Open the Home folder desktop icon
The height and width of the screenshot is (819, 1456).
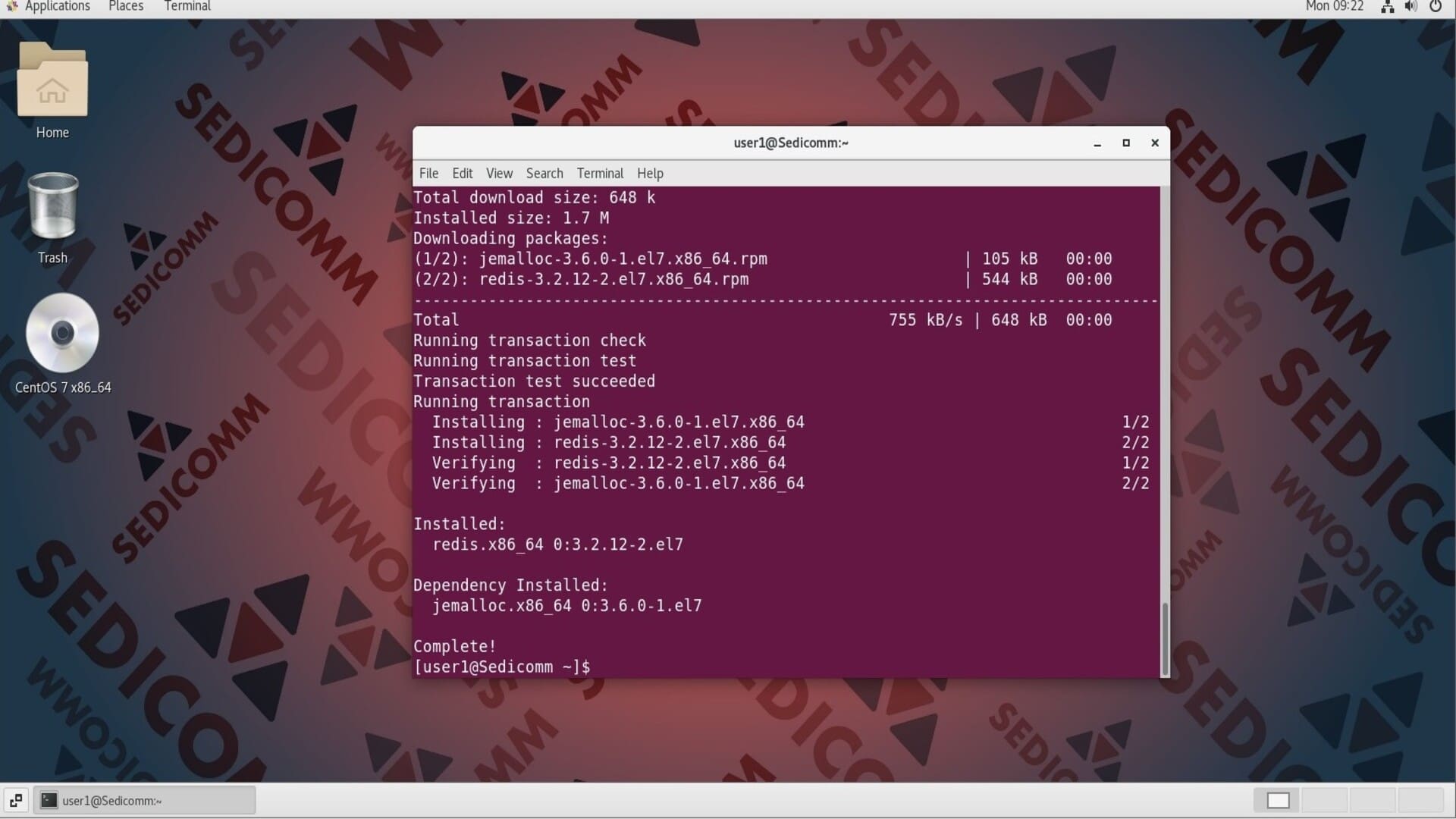52,82
